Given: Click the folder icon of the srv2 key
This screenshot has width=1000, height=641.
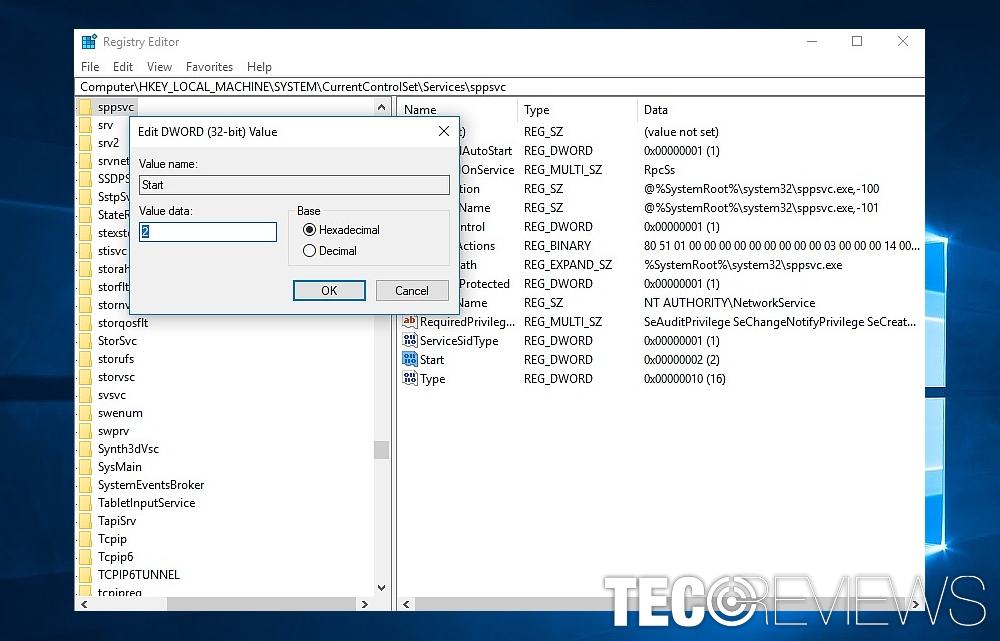Looking at the screenshot, I should (85, 143).
